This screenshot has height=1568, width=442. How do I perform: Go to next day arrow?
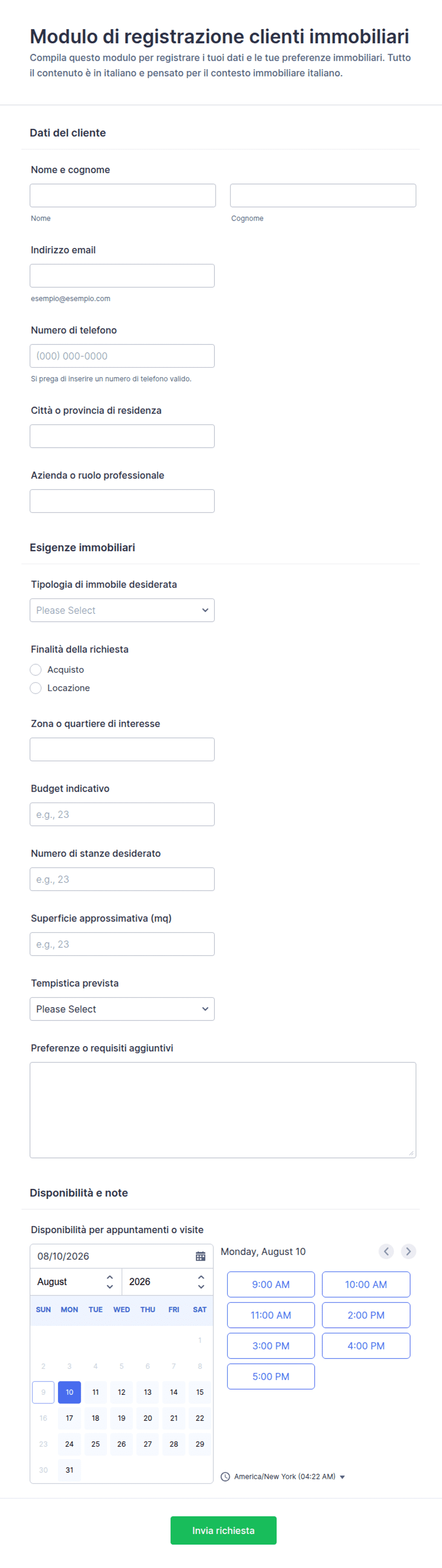[409, 1251]
